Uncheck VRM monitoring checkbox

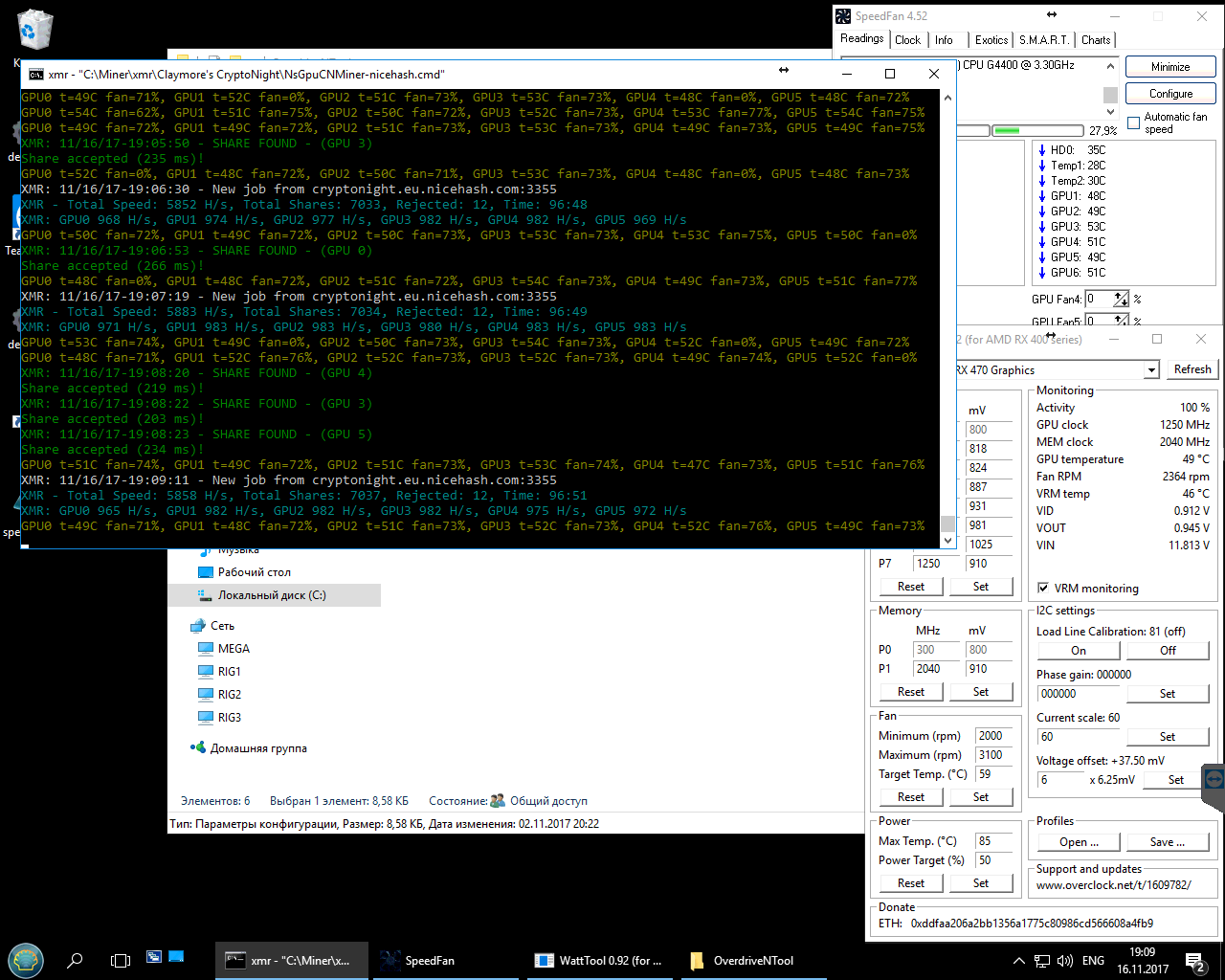pyautogui.click(x=1043, y=588)
